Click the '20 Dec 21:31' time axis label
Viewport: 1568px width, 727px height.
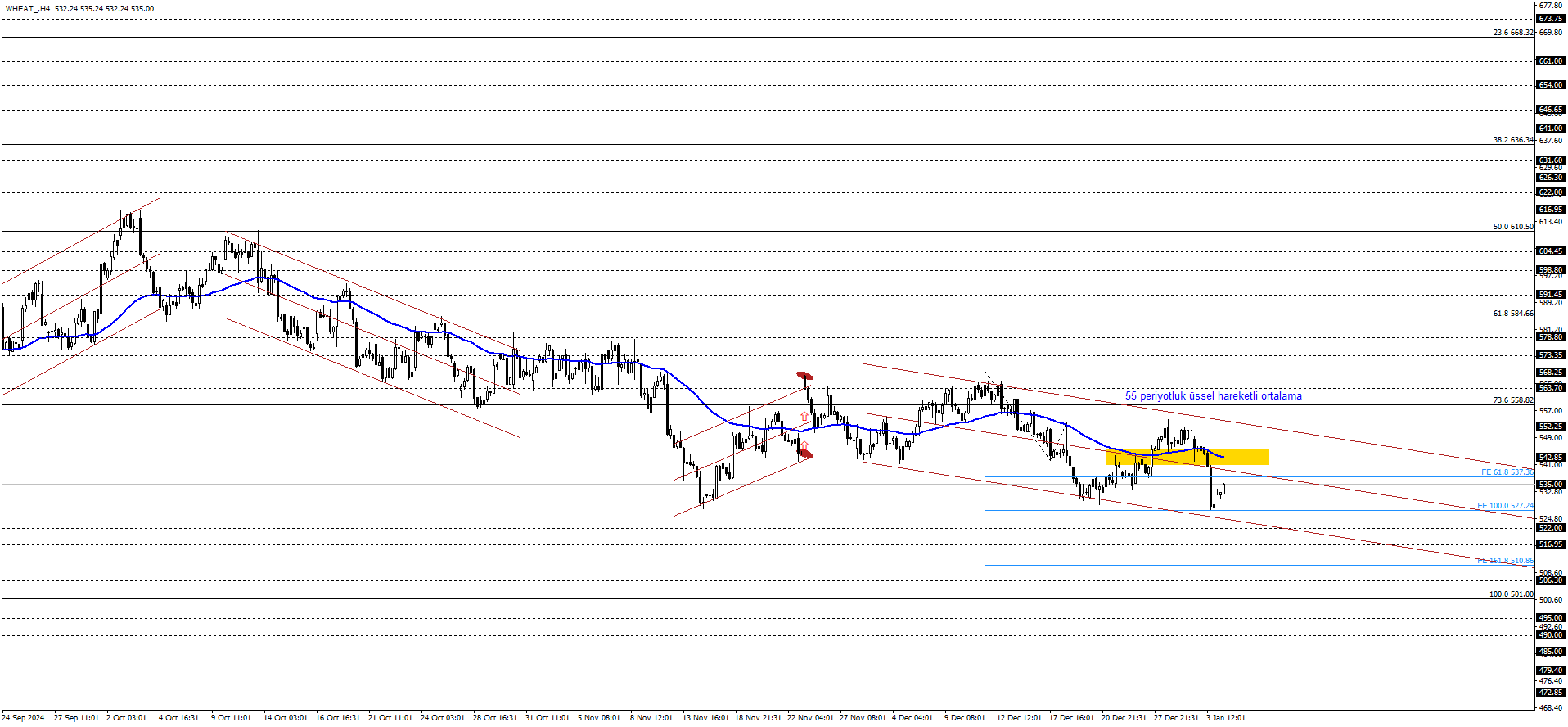(x=1124, y=718)
